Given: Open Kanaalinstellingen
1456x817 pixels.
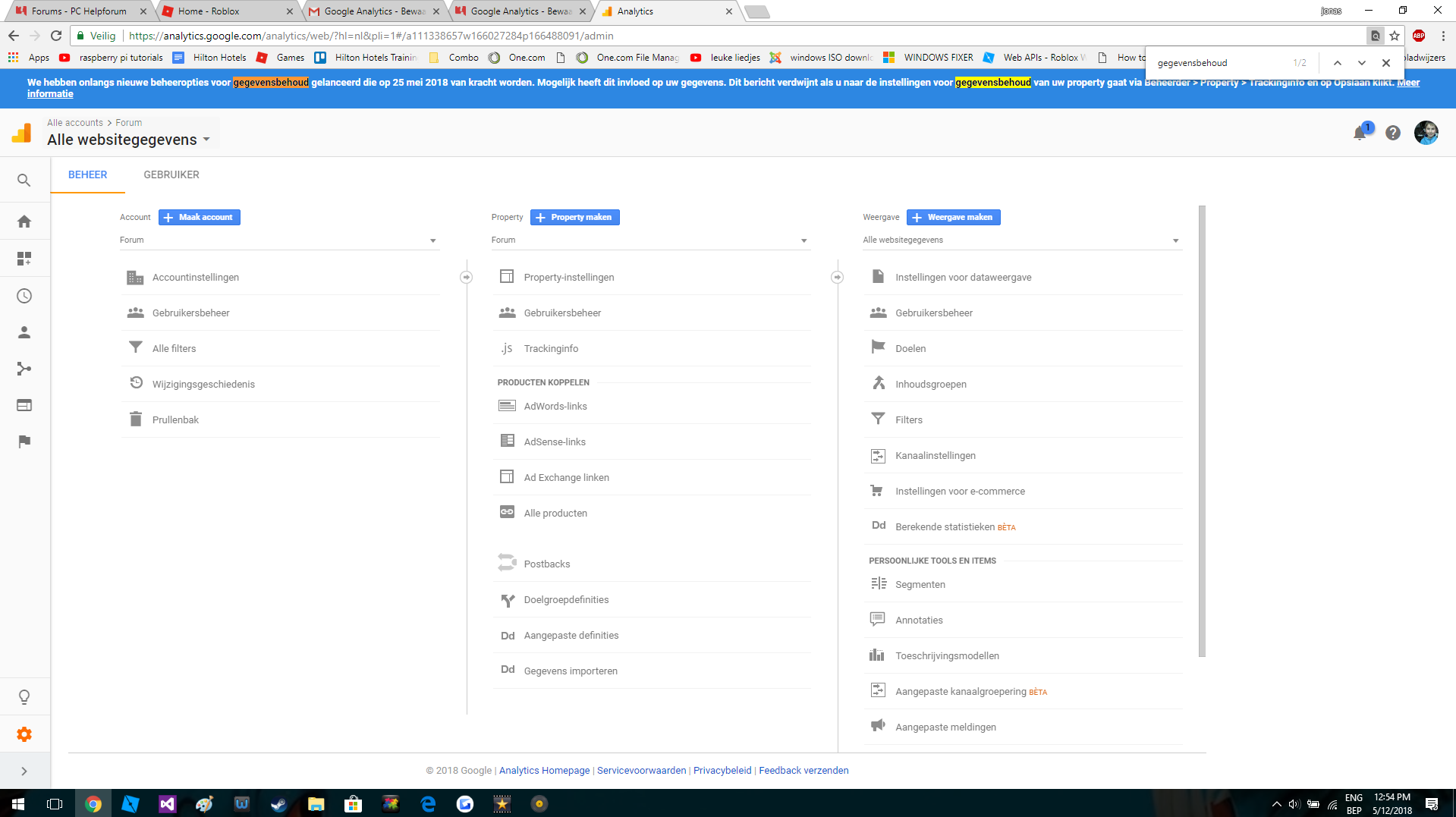Looking at the screenshot, I should point(1024,456).
